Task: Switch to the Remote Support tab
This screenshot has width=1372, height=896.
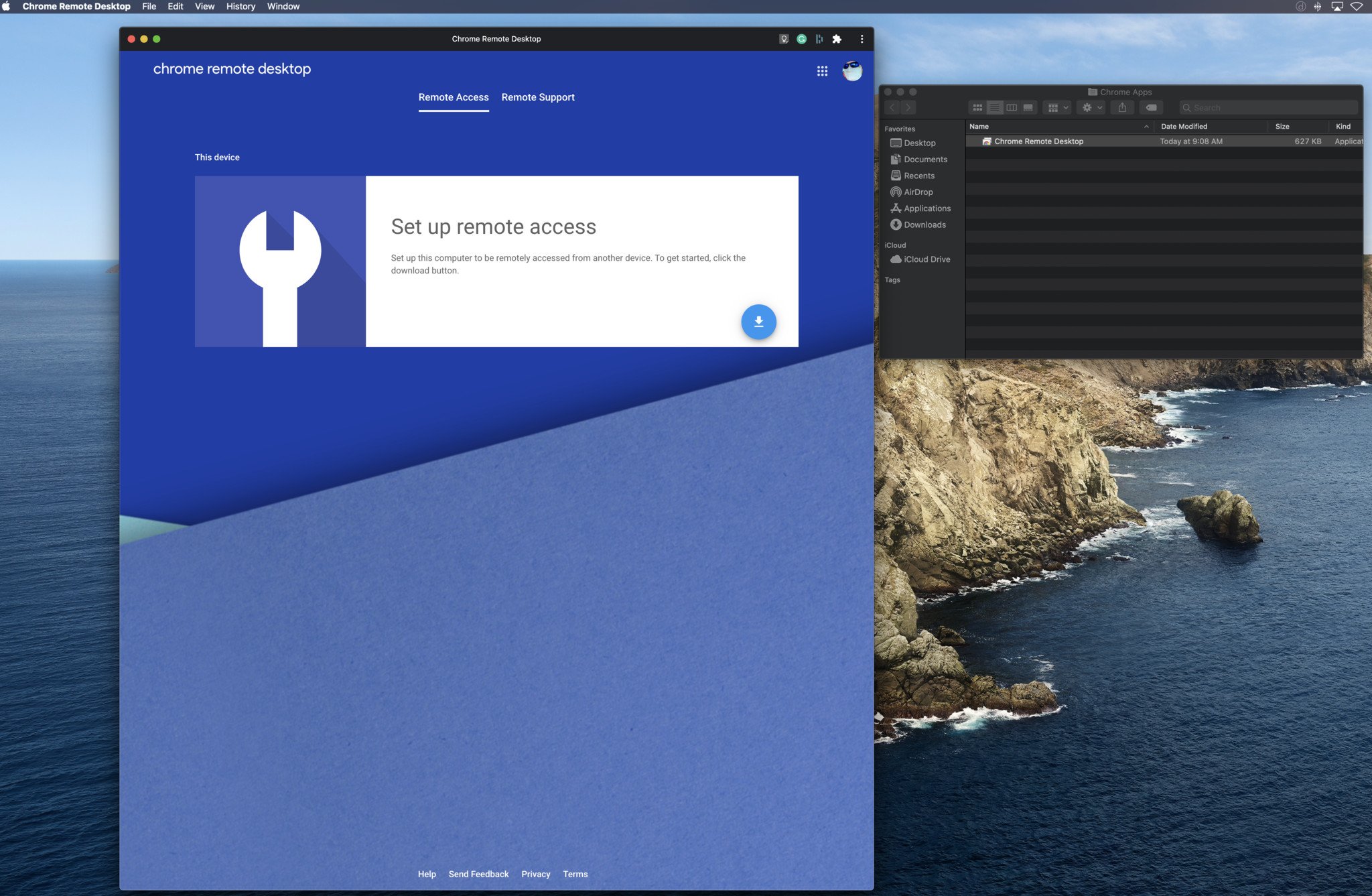Action: point(538,97)
